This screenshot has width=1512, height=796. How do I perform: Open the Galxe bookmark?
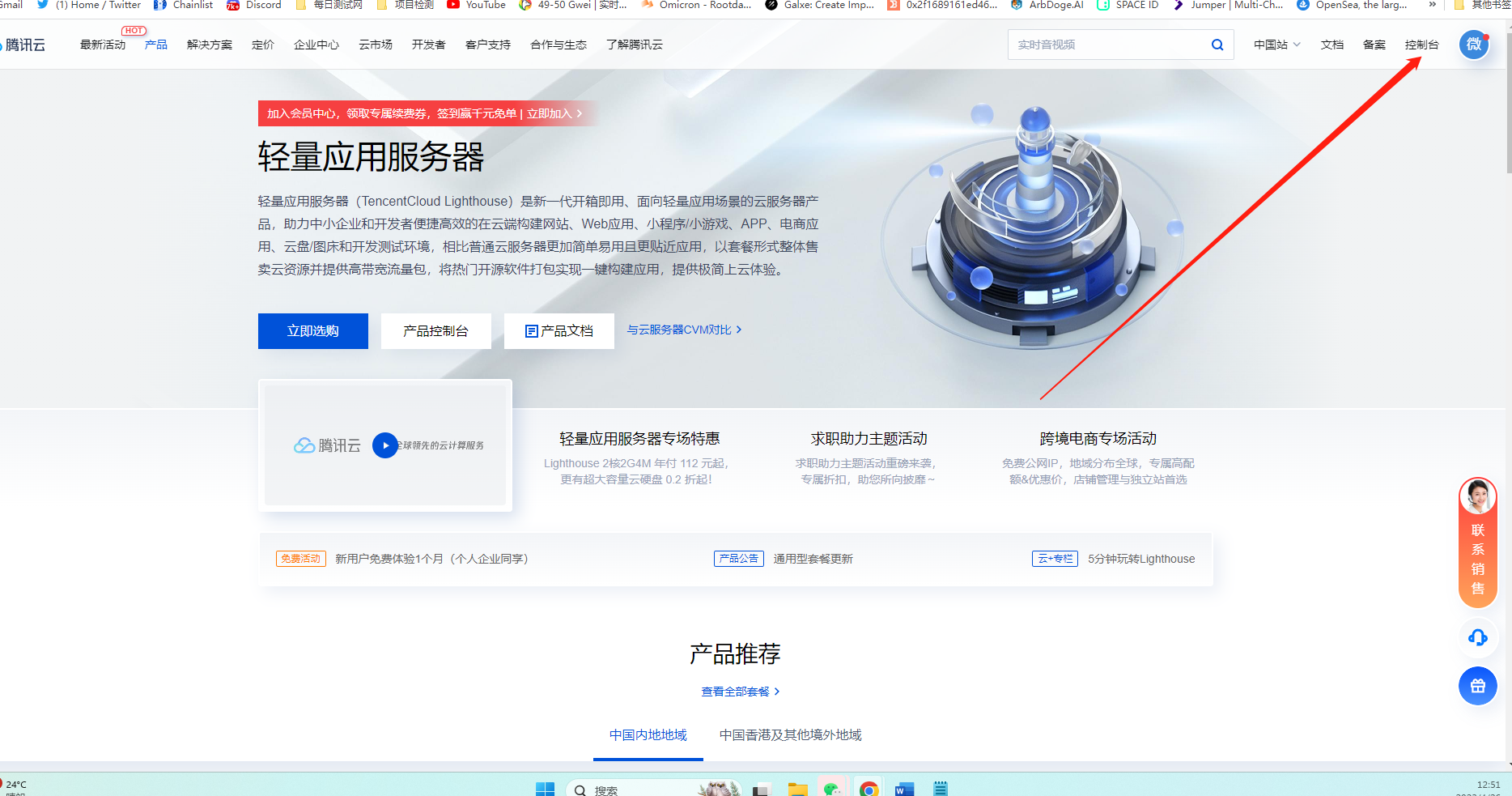tap(820, 5)
